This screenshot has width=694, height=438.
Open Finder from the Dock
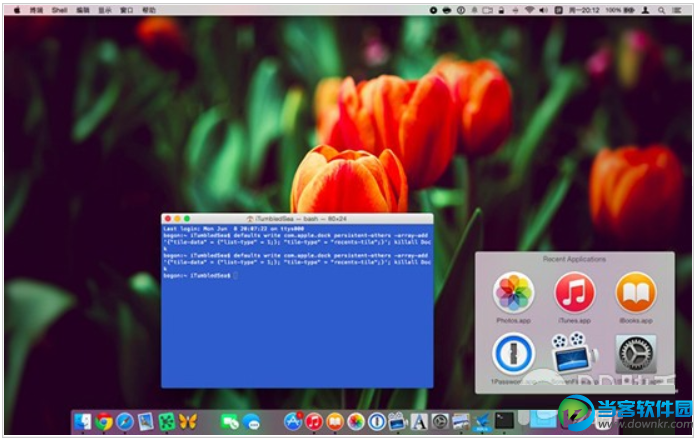tap(82, 422)
